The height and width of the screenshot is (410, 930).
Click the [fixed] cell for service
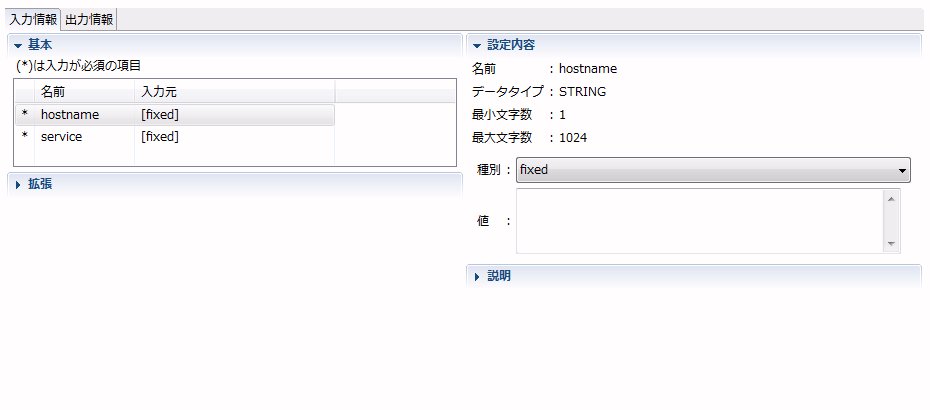[x=160, y=136]
